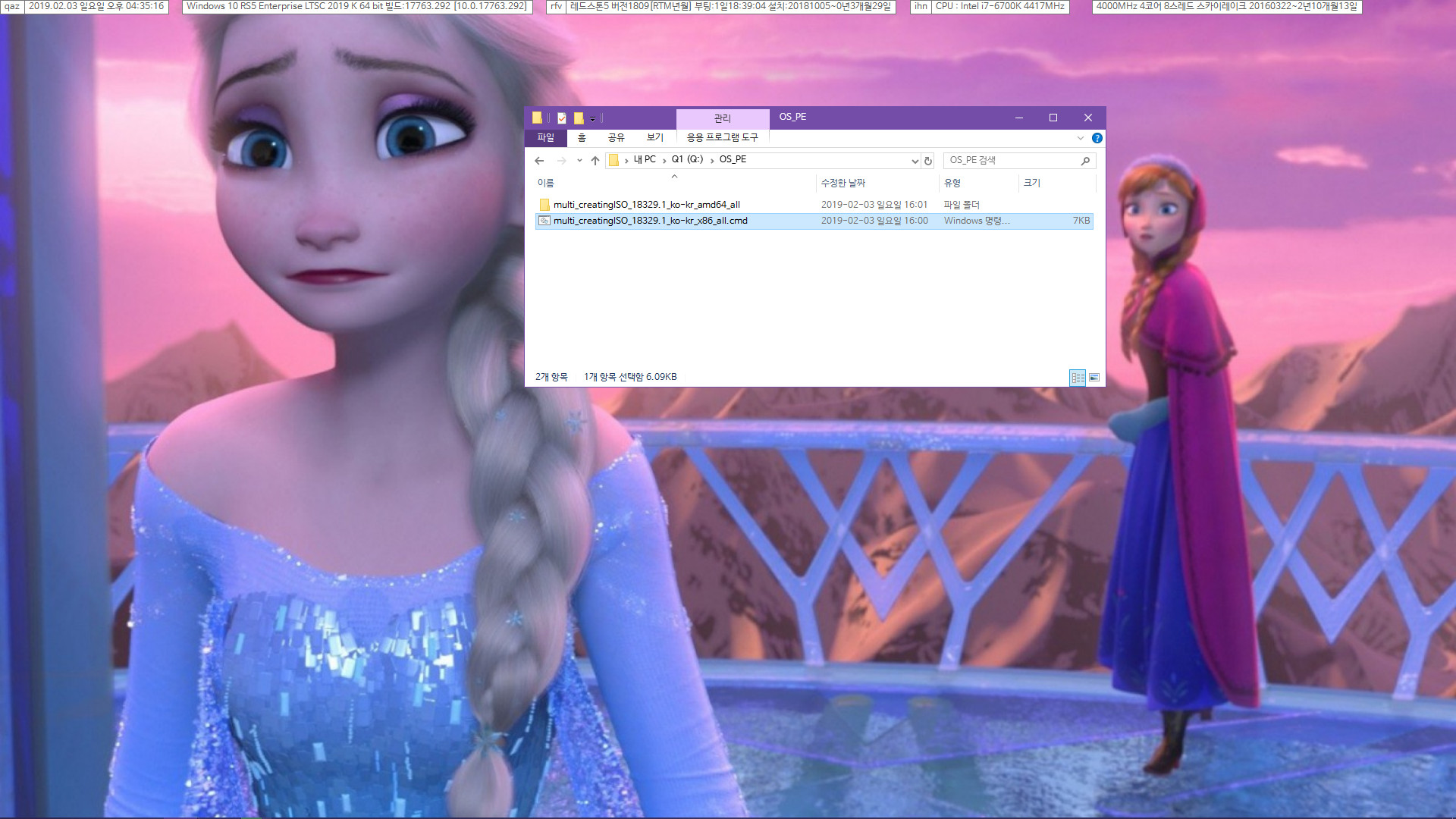Click the 7KB size cell
Viewport: 1456px width, 819px height.
pyautogui.click(x=1081, y=221)
